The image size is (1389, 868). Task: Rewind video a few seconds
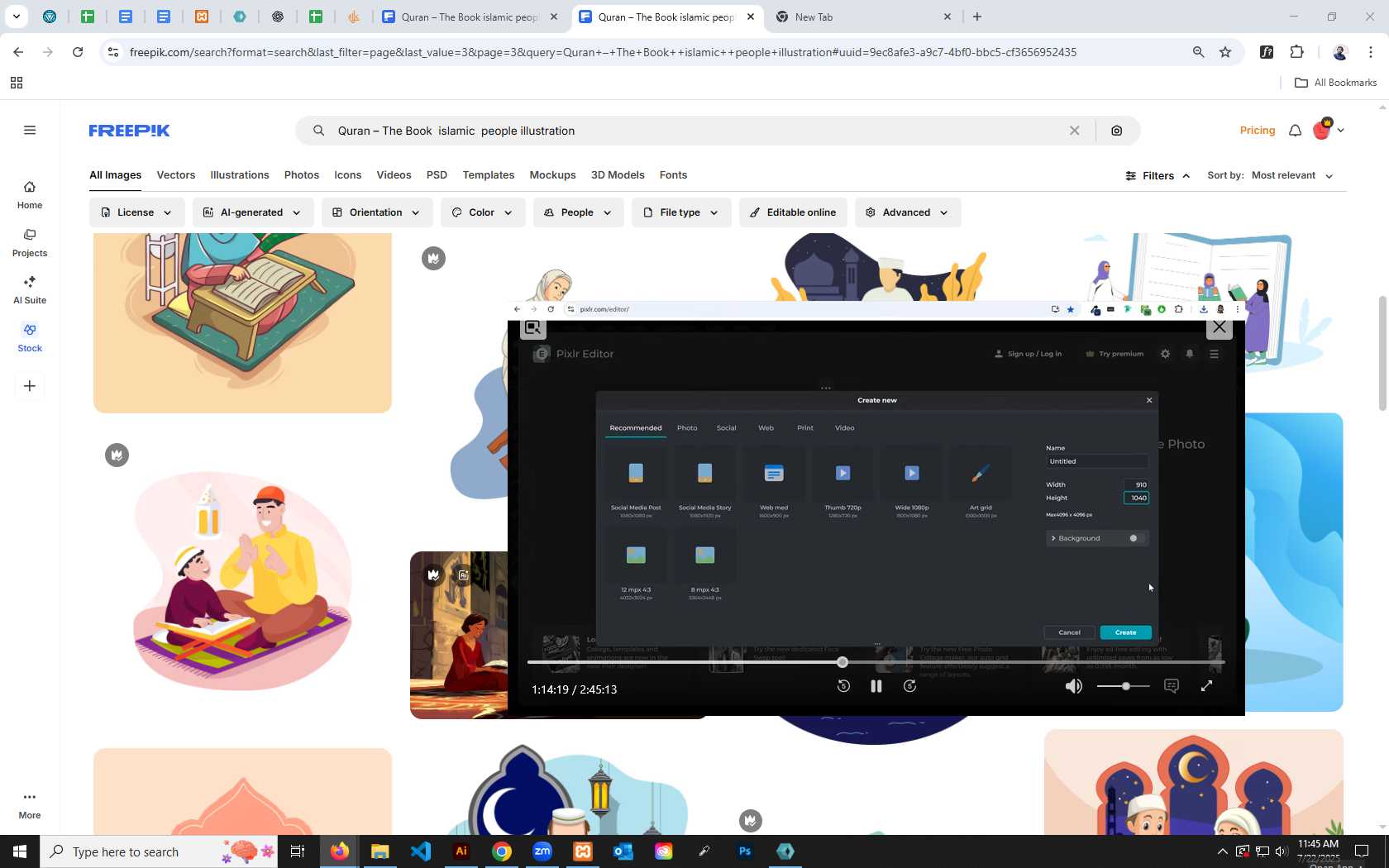843,686
